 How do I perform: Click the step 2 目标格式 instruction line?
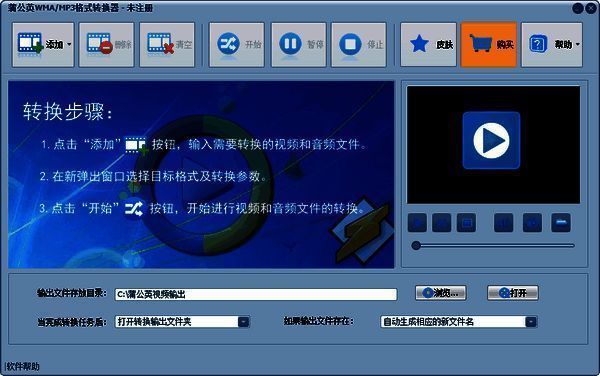pos(153,176)
